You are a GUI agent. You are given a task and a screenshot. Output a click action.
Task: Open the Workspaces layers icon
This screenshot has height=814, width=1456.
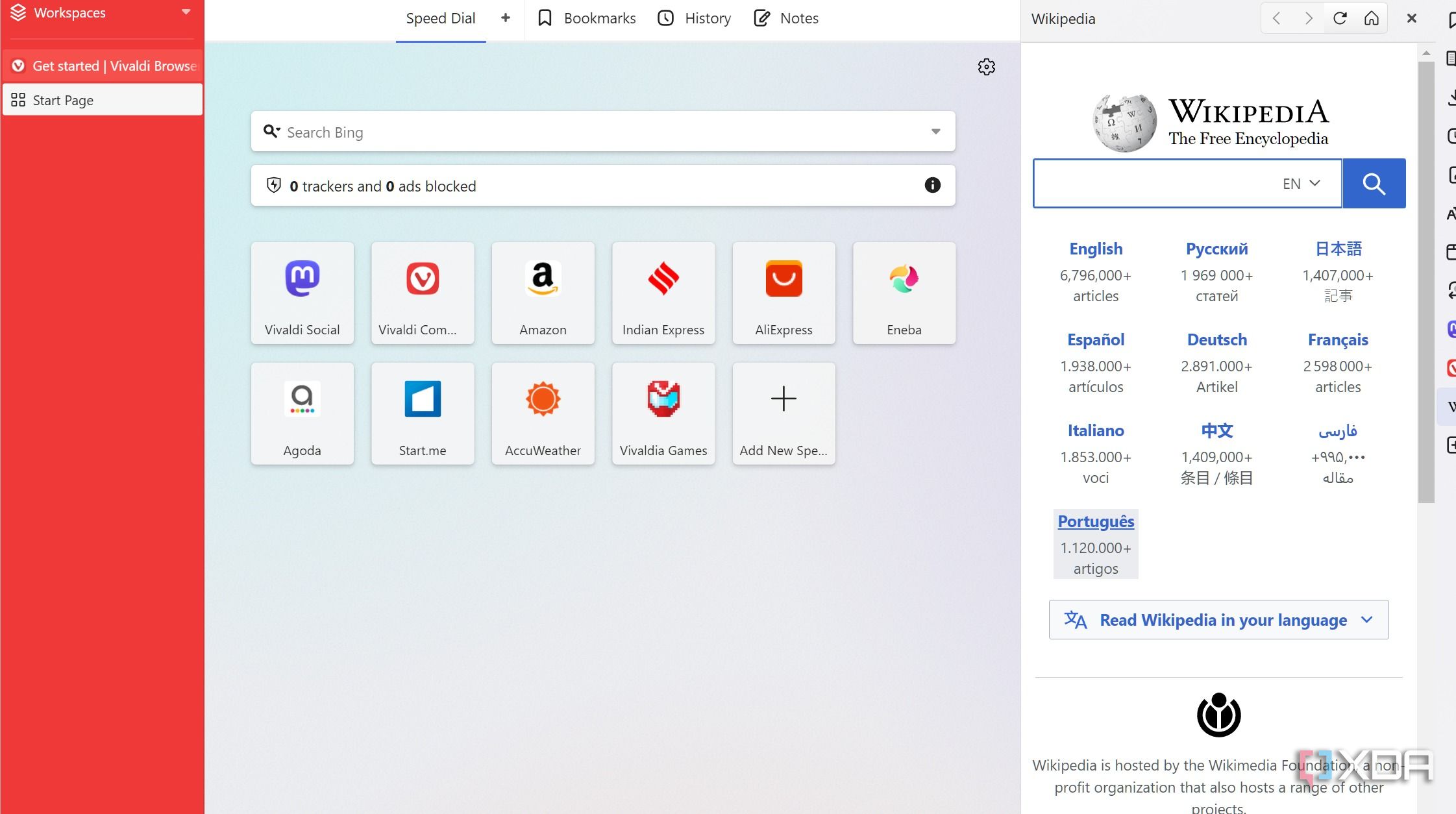[x=18, y=12]
